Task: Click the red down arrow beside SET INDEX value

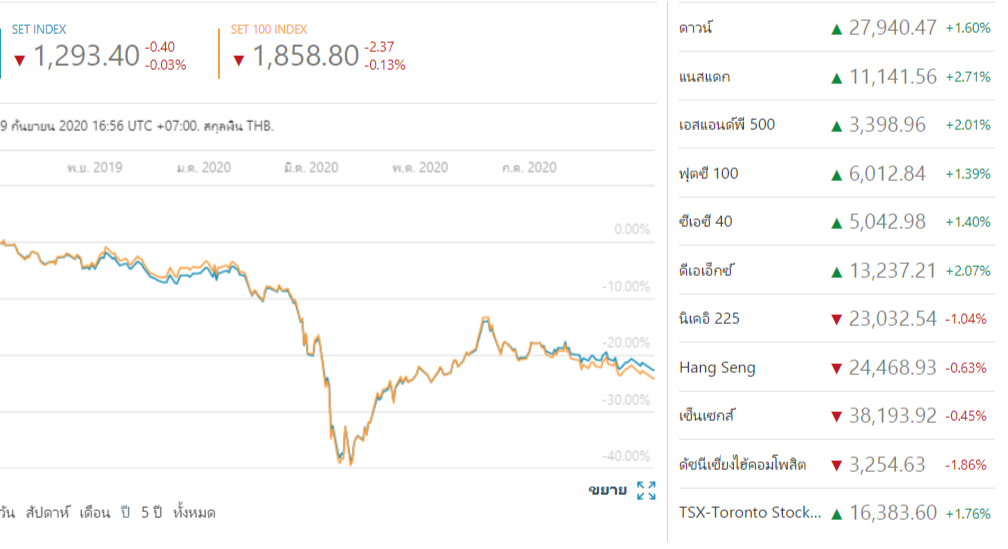Action: [19, 60]
